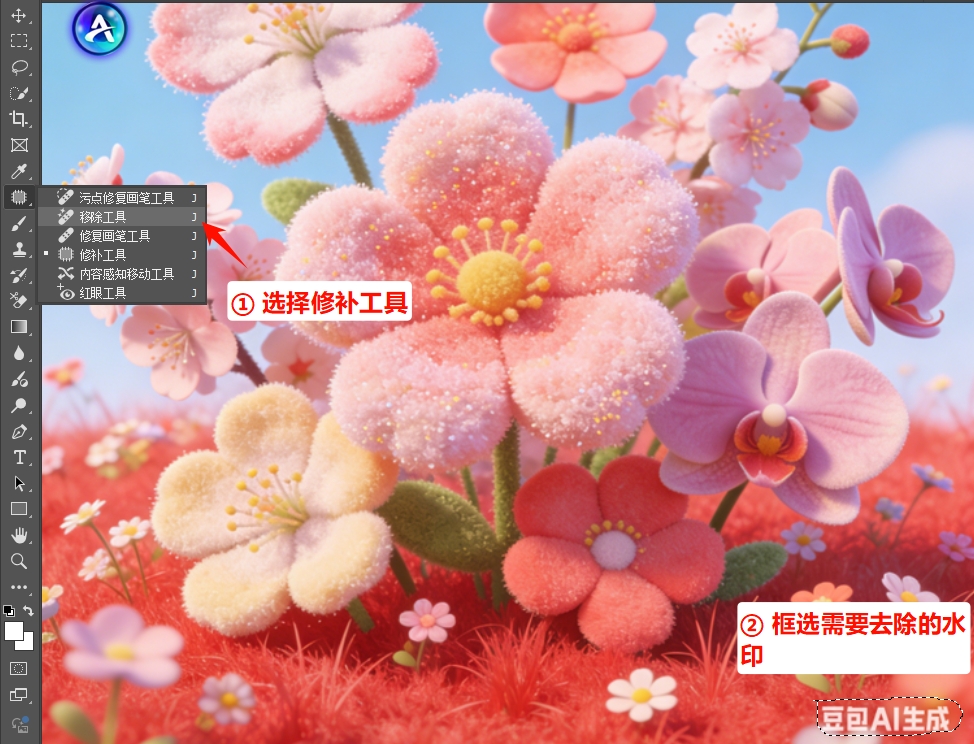Select the Hand tool
Viewport: 974px width, 744px height.
(x=18, y=535)
